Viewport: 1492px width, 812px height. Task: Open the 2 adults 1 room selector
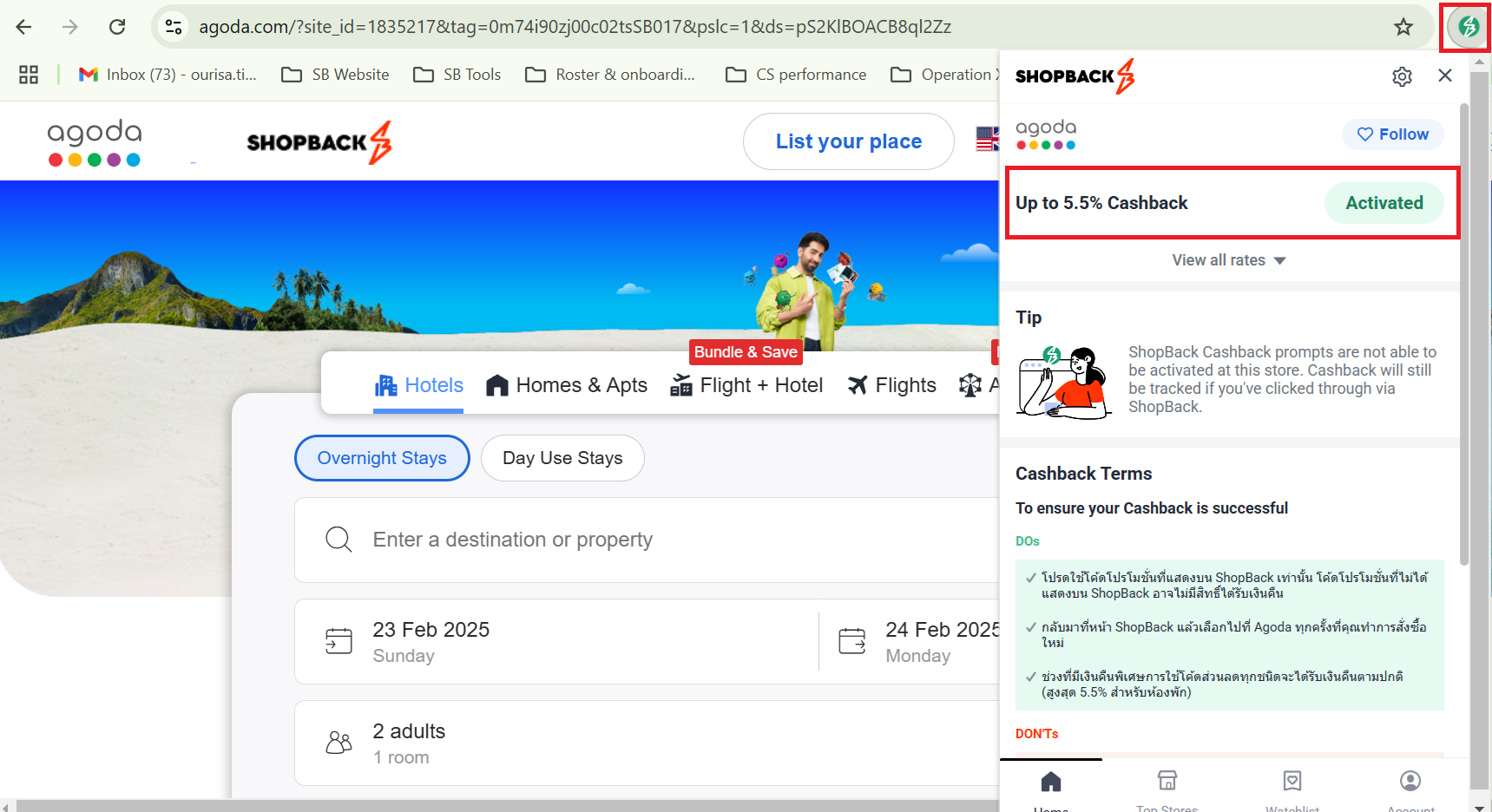pyautogui.click(x=647, y=743)
